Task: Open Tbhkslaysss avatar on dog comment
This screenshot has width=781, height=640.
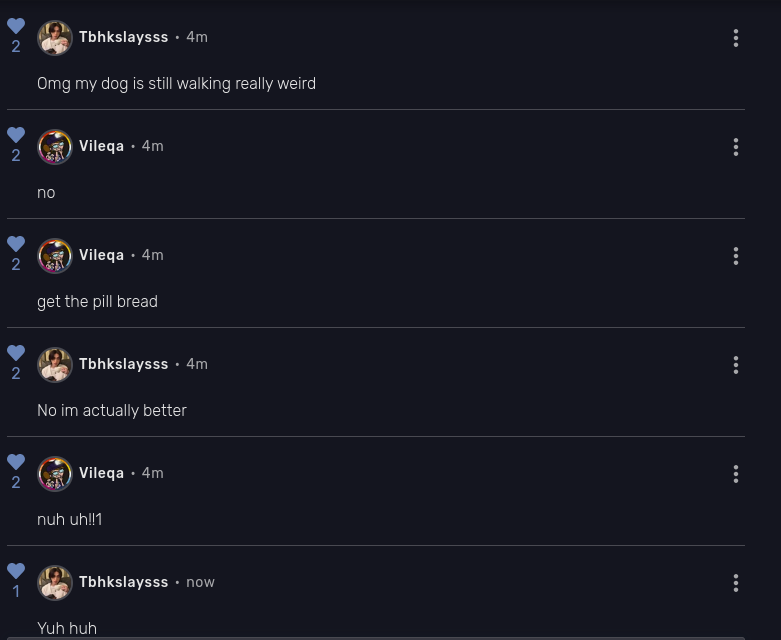Action: (55, 38)
